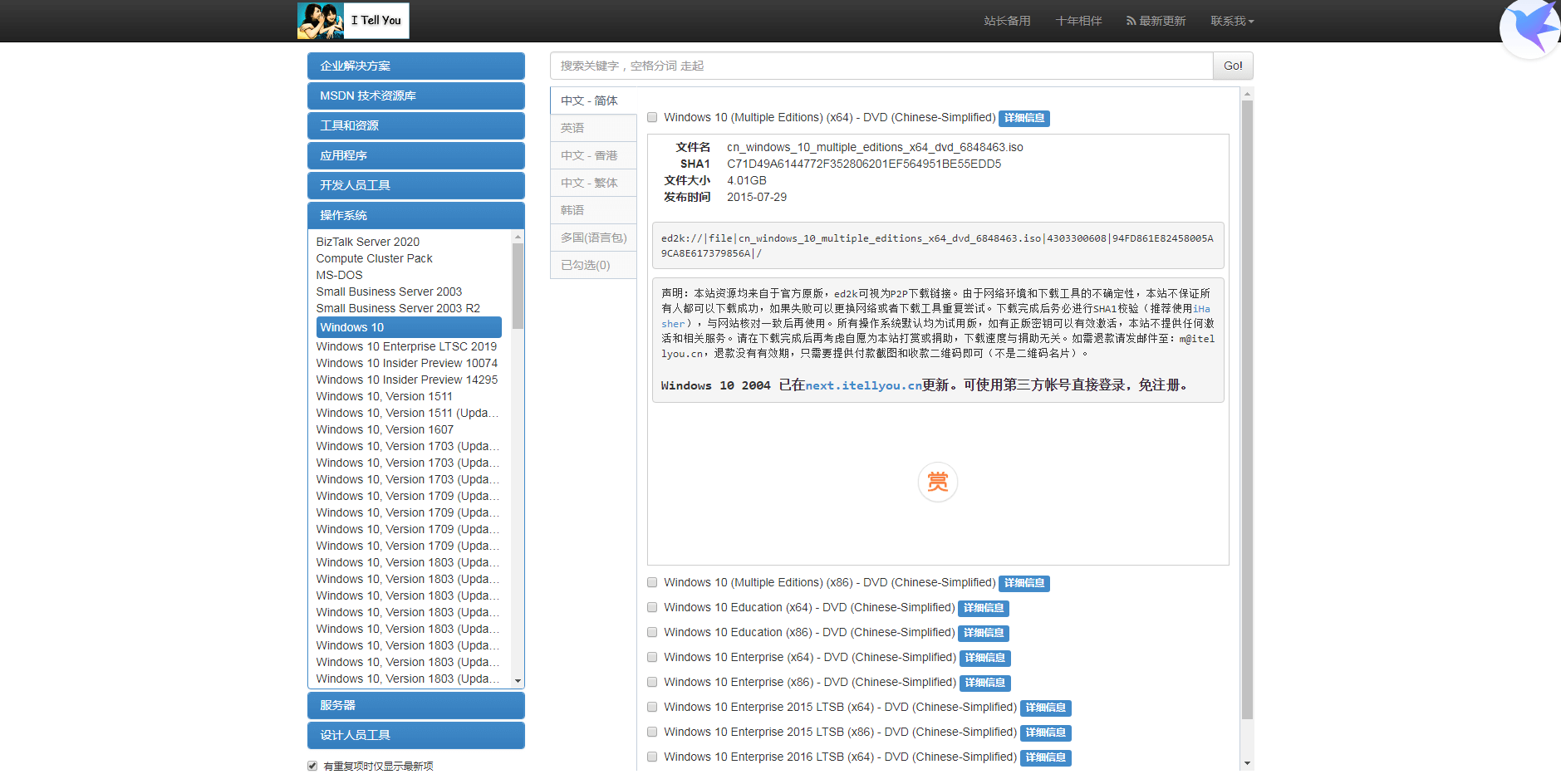Click the bird icon in the top corner

(1530, 28)
